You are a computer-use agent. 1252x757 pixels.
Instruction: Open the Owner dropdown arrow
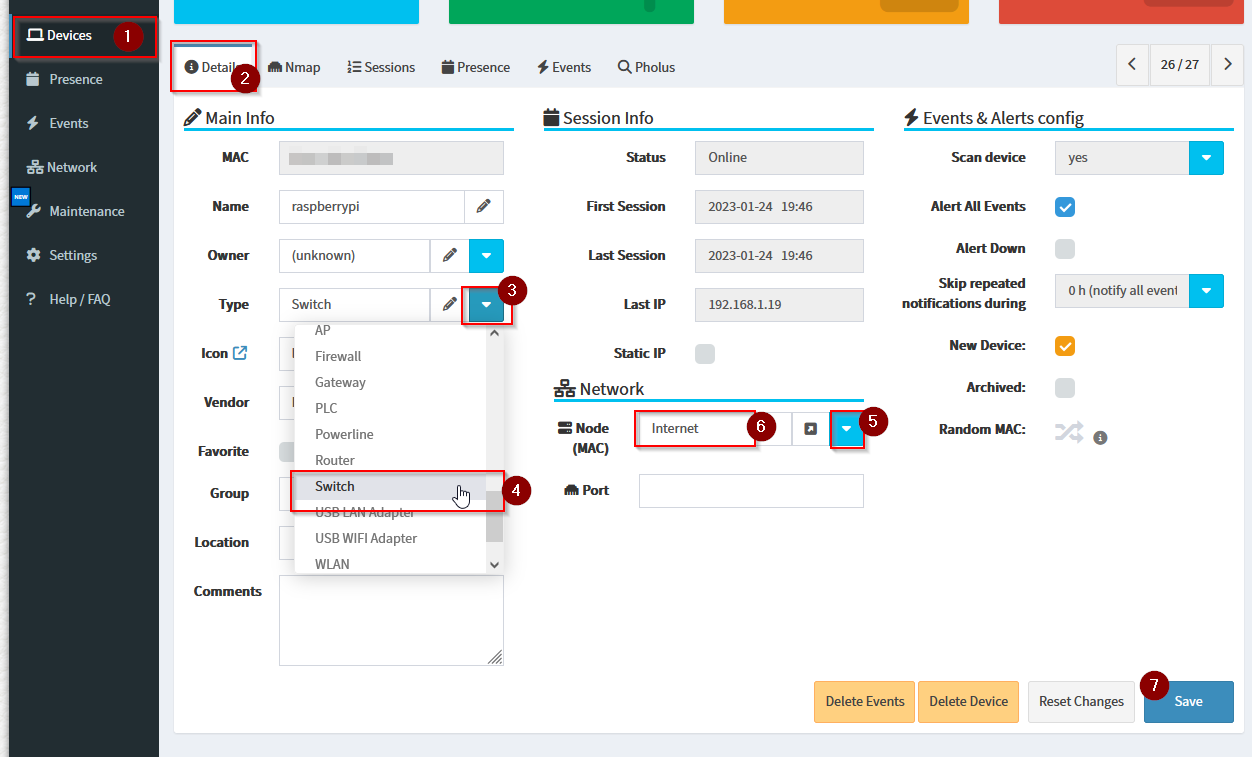(486, 256)
